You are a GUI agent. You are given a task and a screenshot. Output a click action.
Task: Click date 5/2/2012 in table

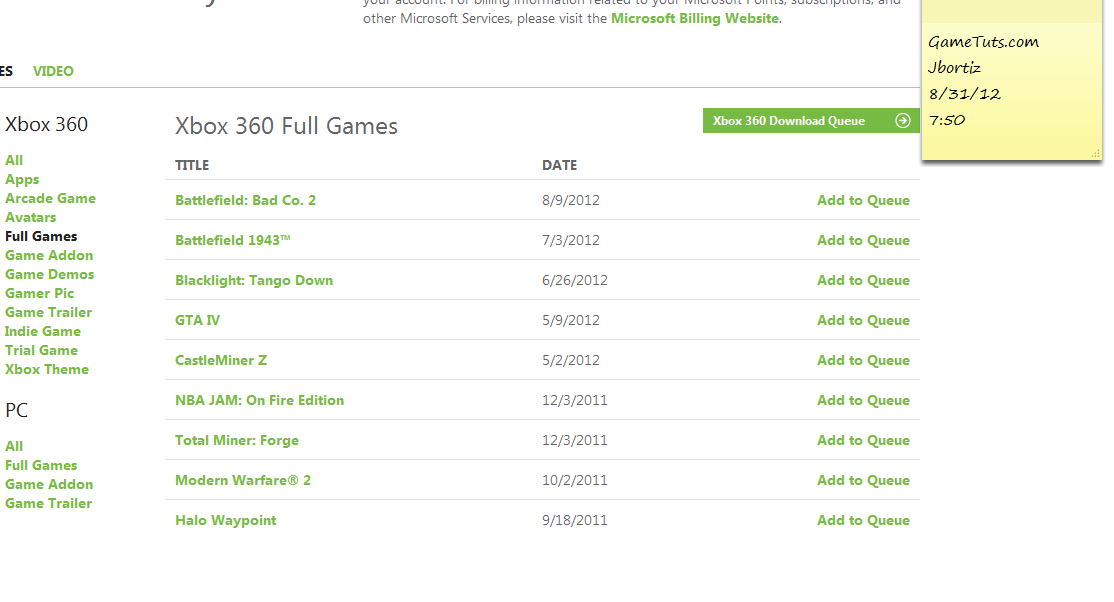pyautogui.click(x=570, y=360)
